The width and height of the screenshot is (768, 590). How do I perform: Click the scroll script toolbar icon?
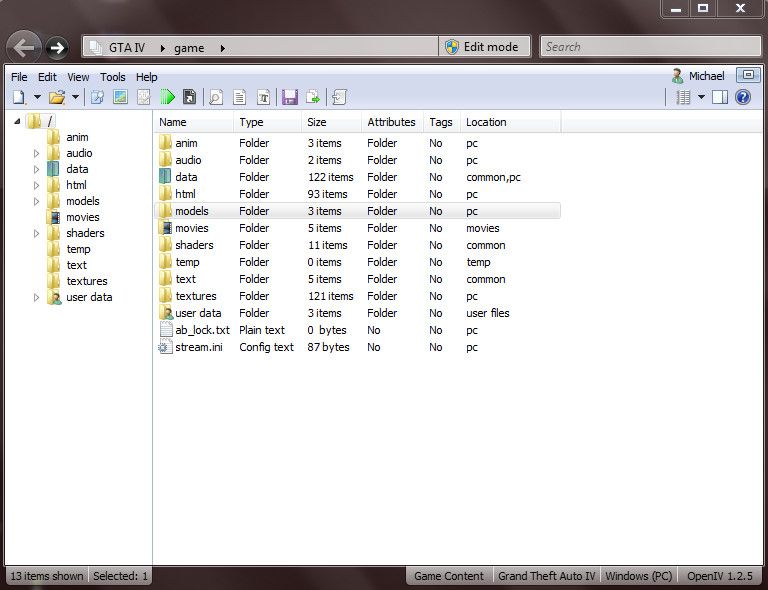(339, 97)
